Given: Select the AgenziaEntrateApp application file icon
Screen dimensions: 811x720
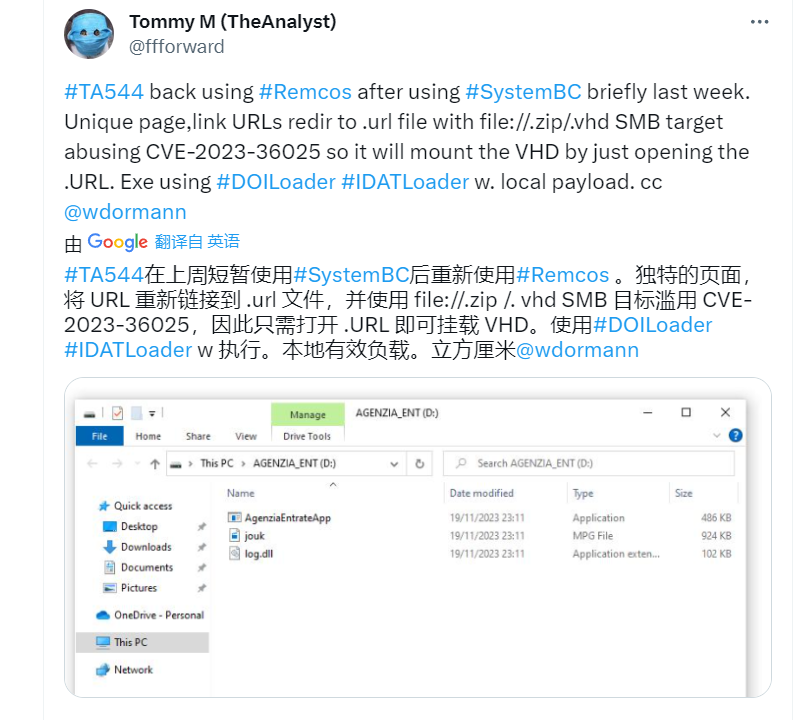Looking at the screenshot, I should 234,517.
